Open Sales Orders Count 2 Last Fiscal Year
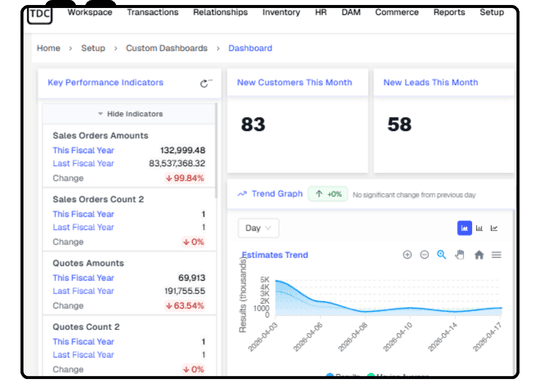The height and width of the screenshot is (384, 540). pos(83,227)
